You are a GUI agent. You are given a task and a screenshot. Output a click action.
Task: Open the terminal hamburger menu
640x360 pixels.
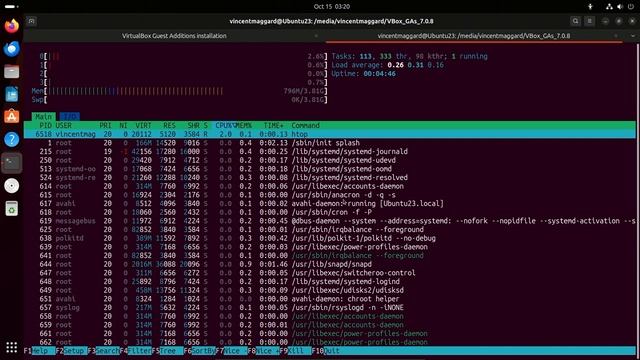tap(589, 21)
